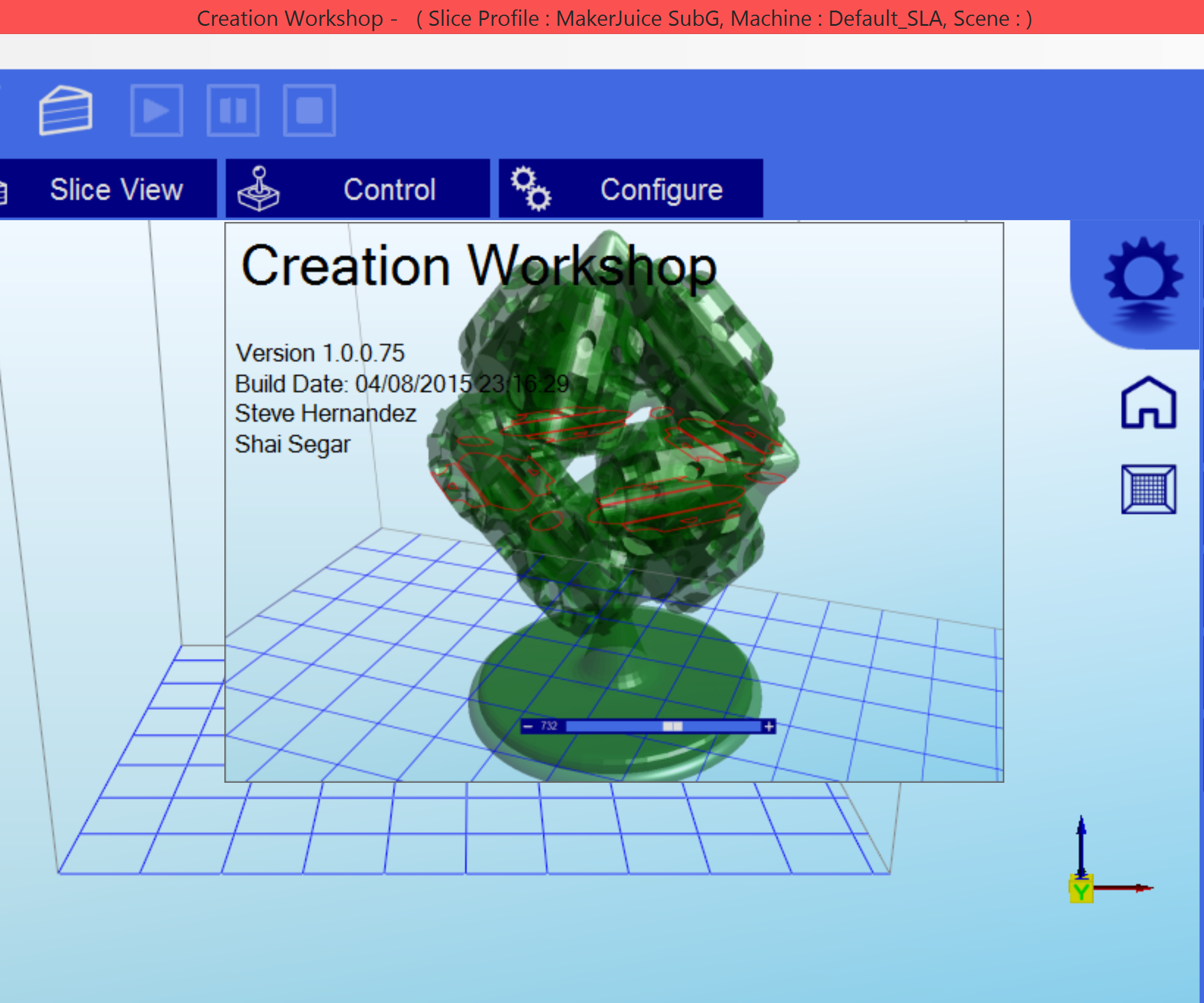
Task: Click the yellow Y axis indicator
Action: tap(1080, 891)
